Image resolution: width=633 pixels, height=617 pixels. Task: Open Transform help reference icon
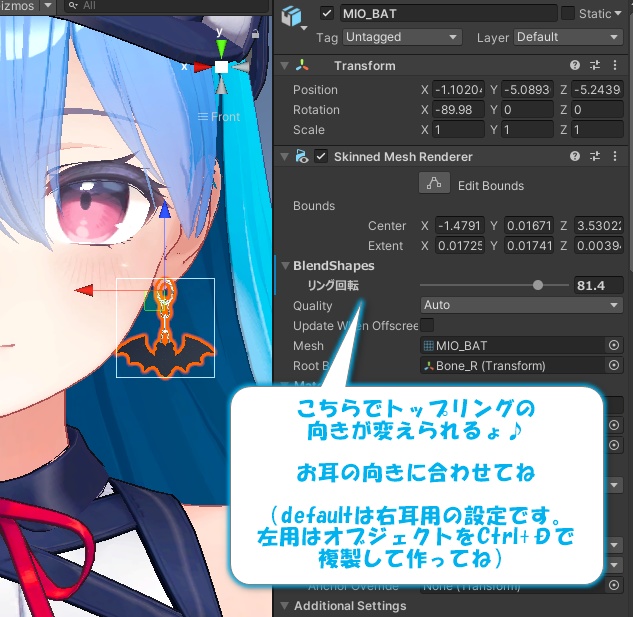pyautogui.click(x=575, y=65)
